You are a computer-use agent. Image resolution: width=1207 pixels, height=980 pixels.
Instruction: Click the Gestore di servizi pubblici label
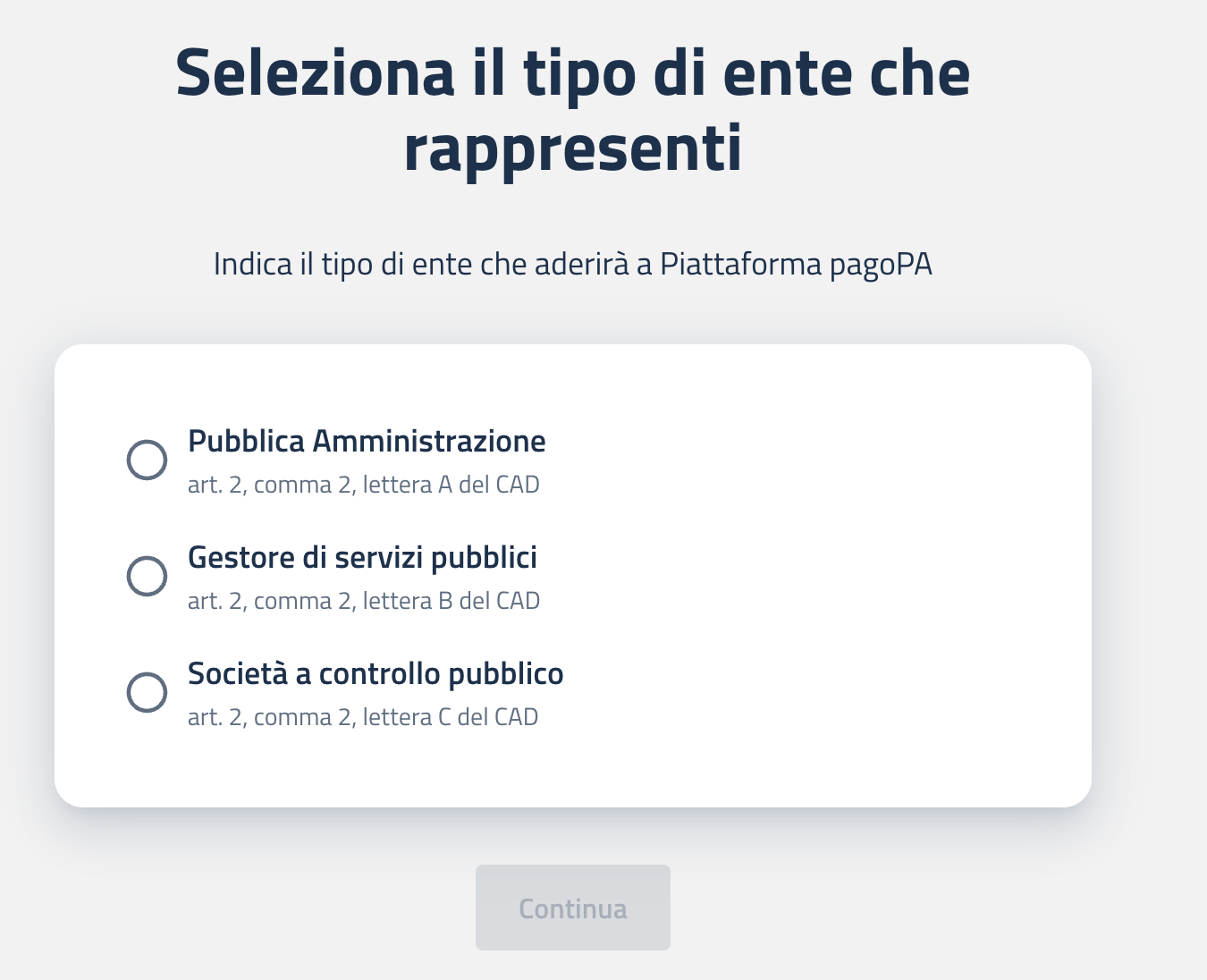pyautogui.click(x=362, y=557)
